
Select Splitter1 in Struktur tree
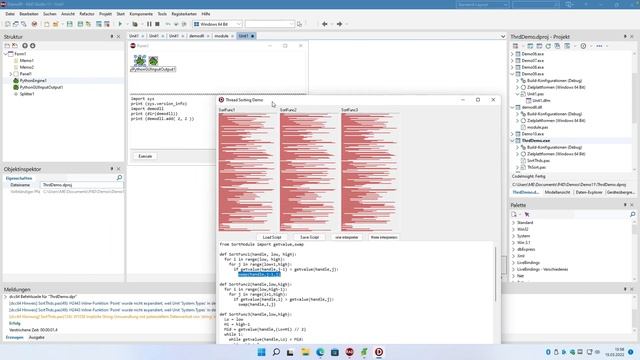pyautogui.click(x=27, y=94)
